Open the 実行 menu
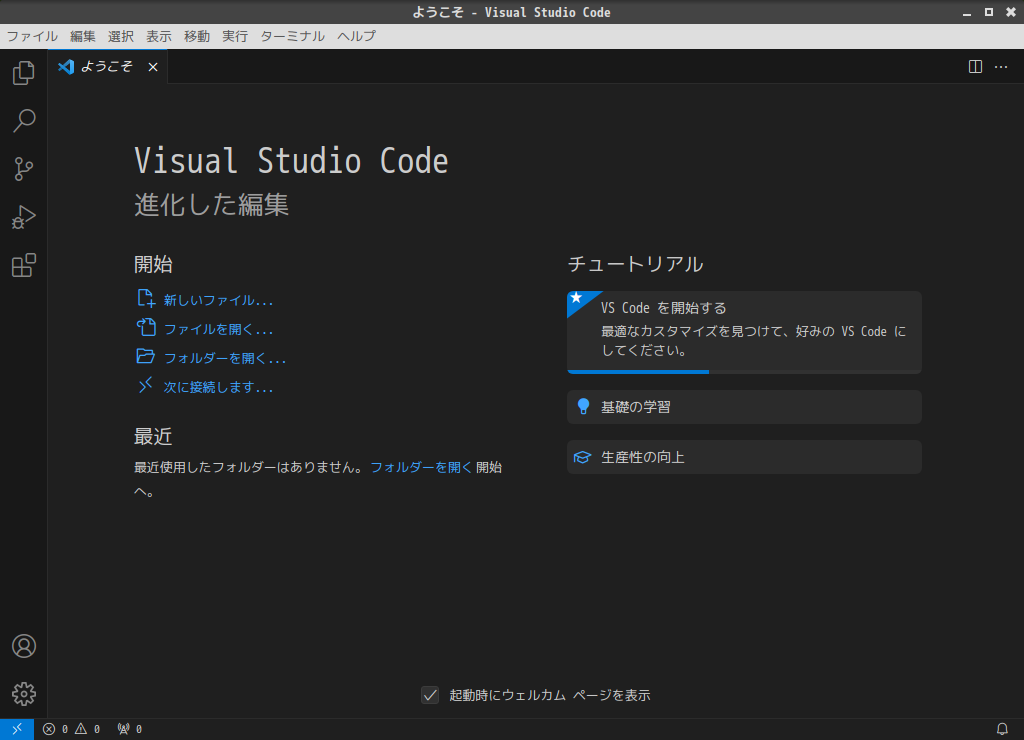The width and height of the screenshot is (1024, 740). pyautogui.click(x=234, y=36)
